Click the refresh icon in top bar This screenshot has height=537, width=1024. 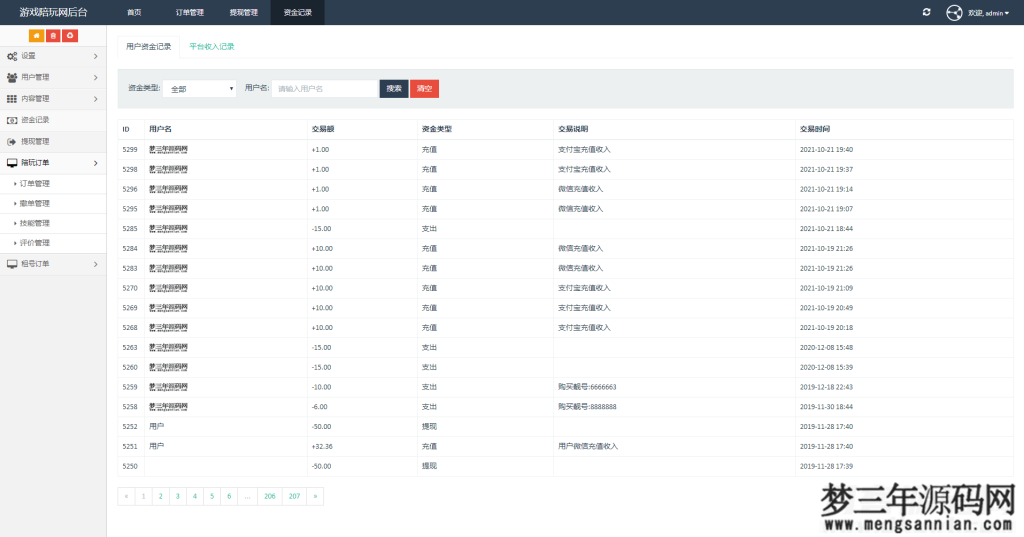pos(926,12)
